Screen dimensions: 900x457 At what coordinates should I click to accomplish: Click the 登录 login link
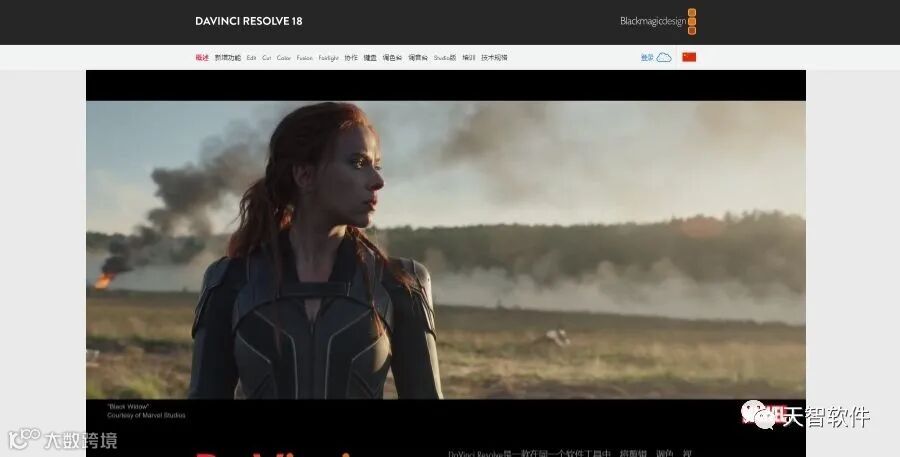tap(647, 57)
